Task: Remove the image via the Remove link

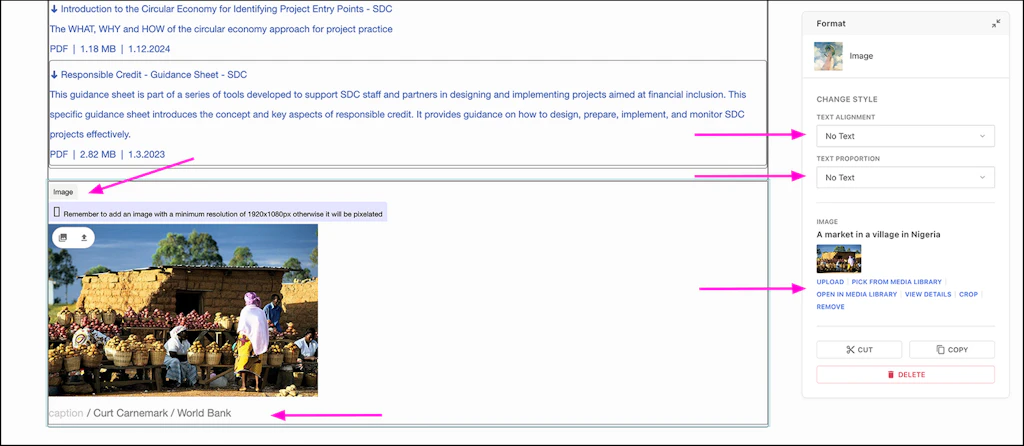Action: coord(831,307)
